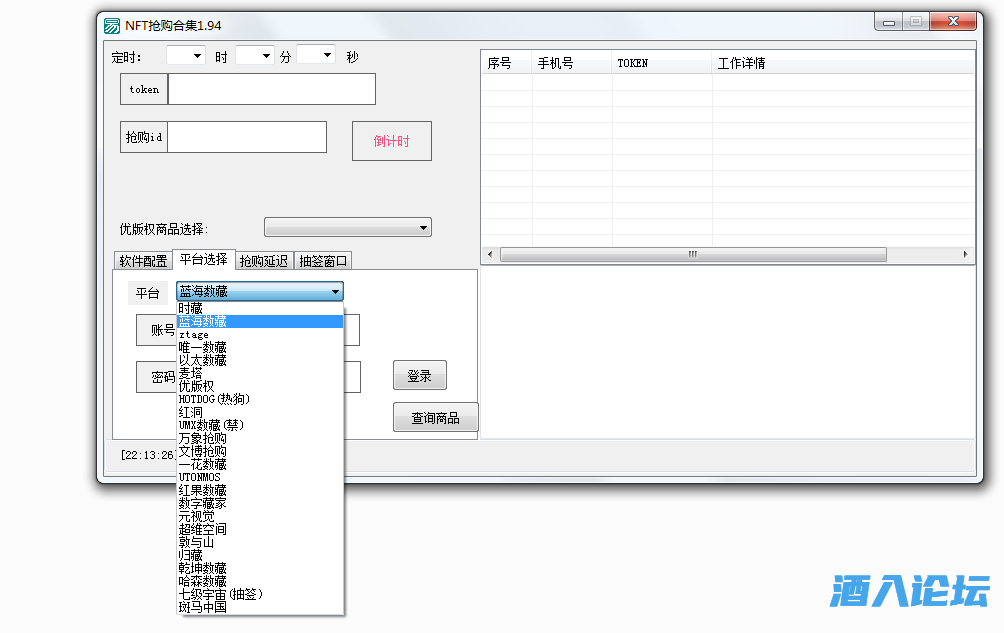The height and width of the screenshot is (633, 1004).
Task: Pick 七级宇宙(抽签) from the dropdown list
Action: pos(220,594)
